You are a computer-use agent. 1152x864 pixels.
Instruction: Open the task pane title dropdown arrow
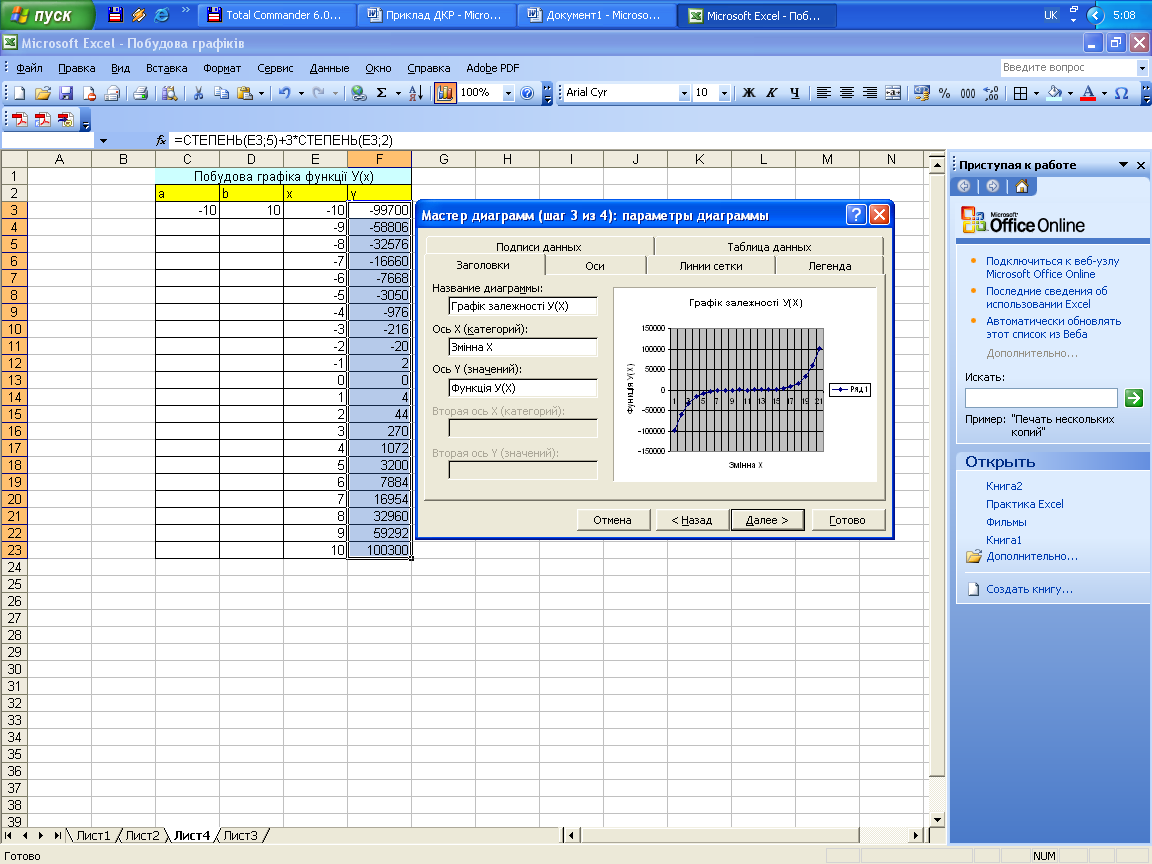(1123, 165)
